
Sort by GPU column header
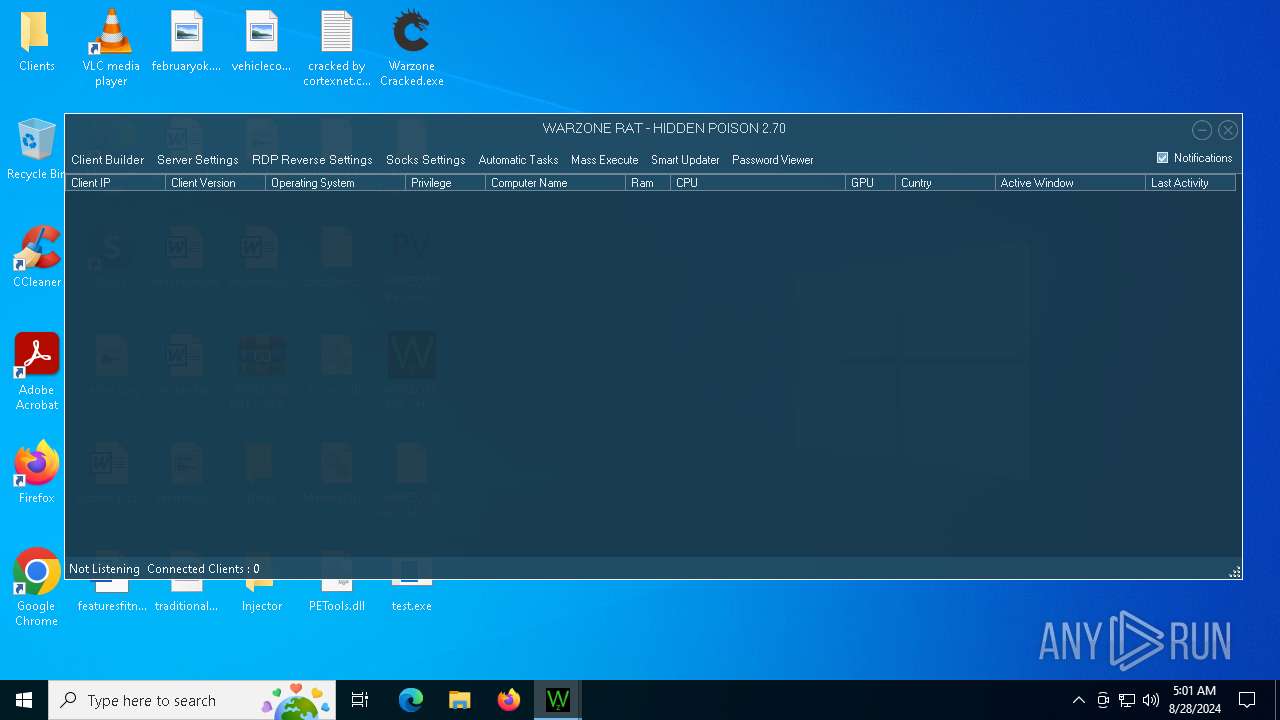871,183
